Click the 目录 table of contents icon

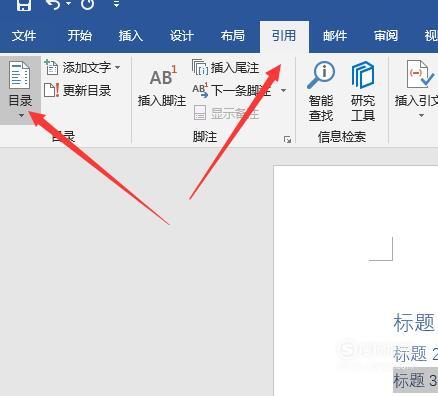pos(20,75)
